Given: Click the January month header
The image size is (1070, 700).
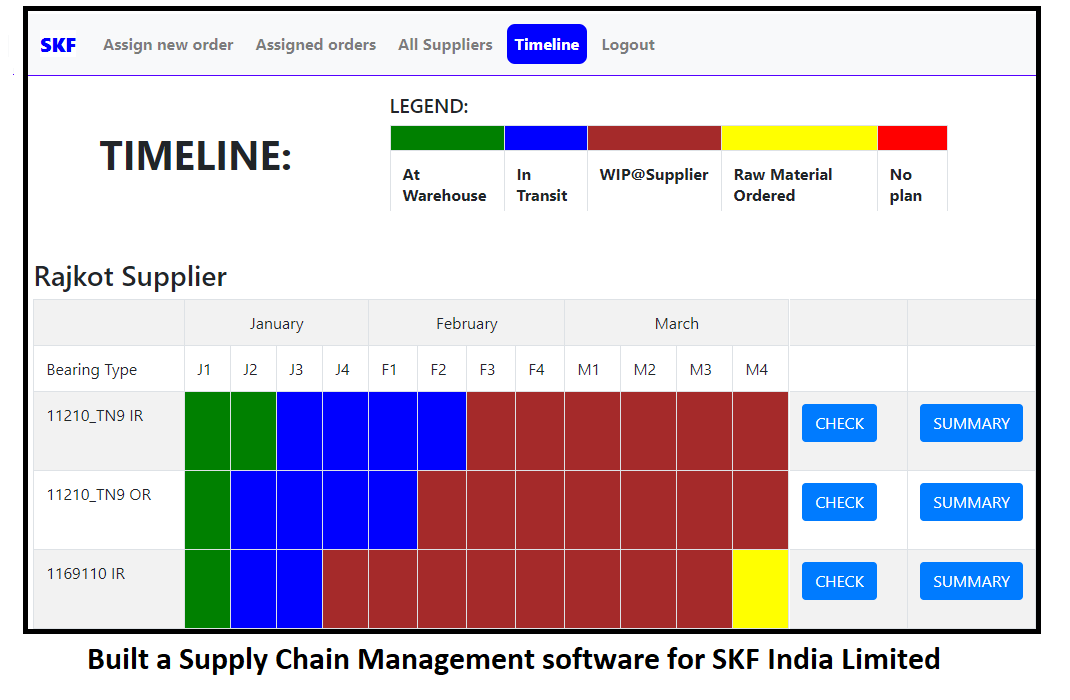Looking at the screenshot, I should [276, 323].
